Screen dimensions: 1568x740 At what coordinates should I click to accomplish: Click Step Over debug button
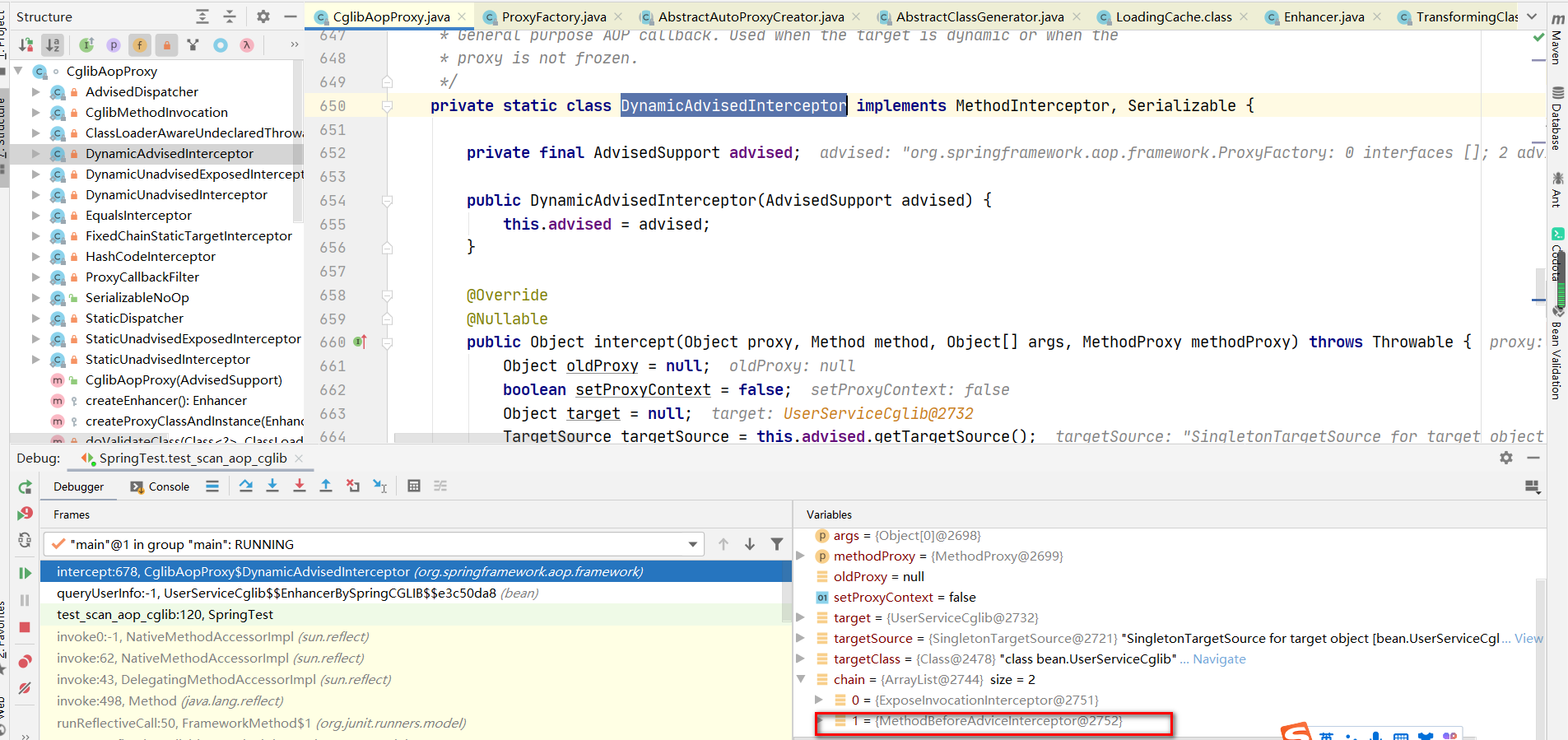point(245,486)
